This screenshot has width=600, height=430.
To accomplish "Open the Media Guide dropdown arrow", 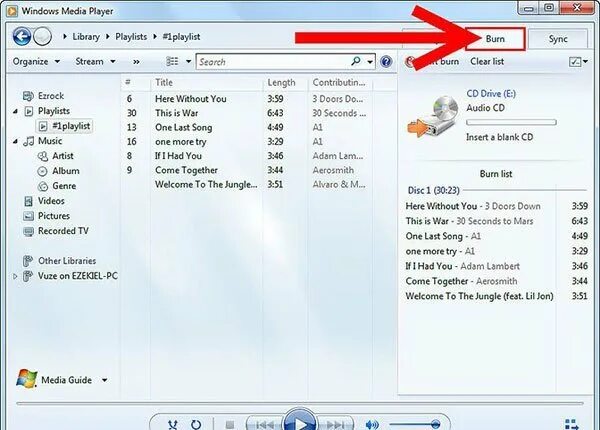I will click(x=104, y=380).
